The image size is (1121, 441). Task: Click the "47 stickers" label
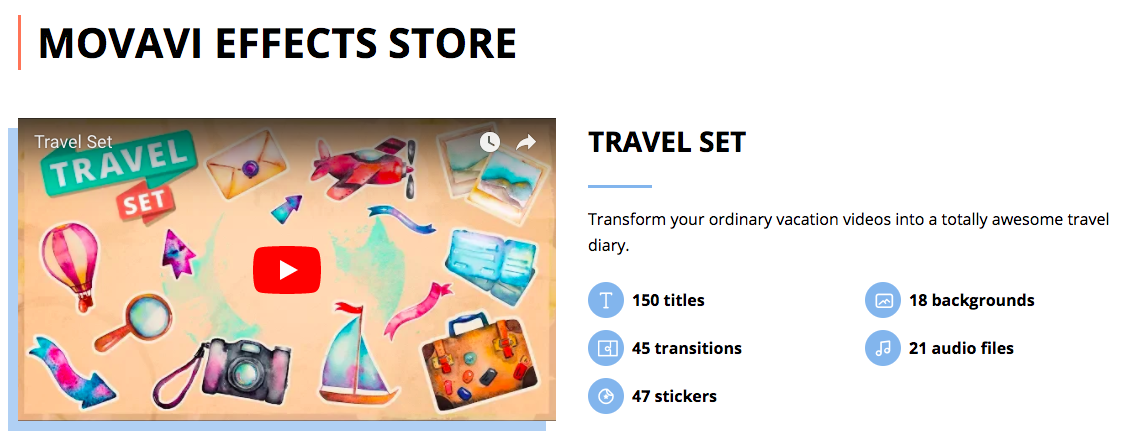[x=674, y=396]
